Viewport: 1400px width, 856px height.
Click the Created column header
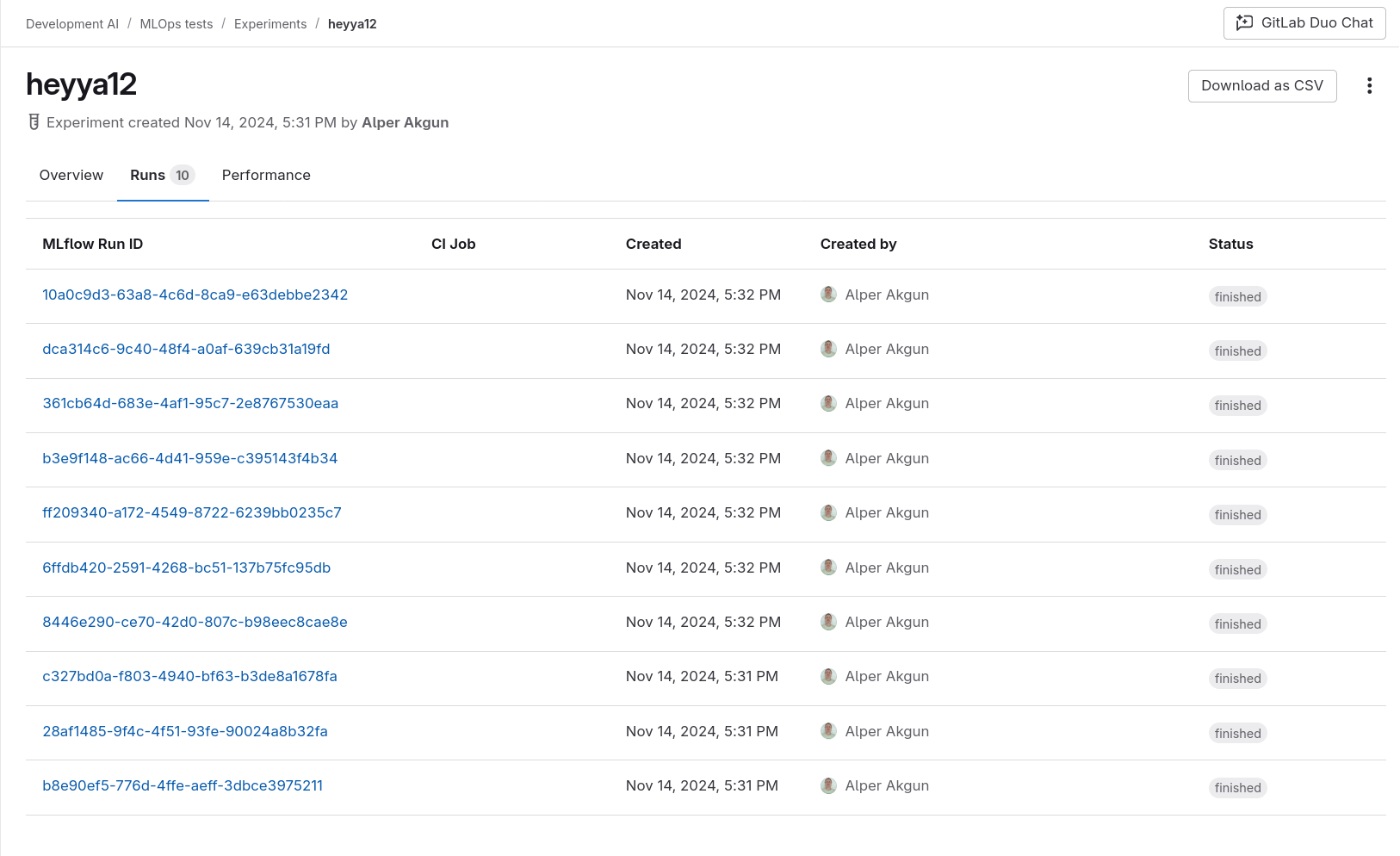click(654, 244)
